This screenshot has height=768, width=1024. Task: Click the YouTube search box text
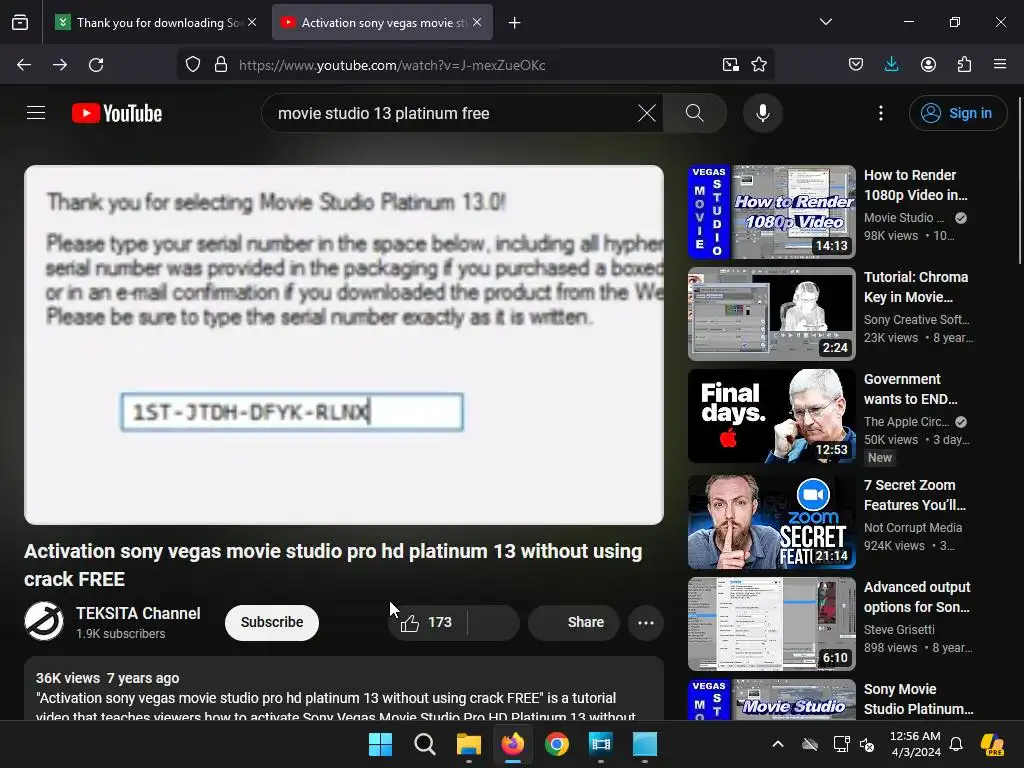coord(383,114)
